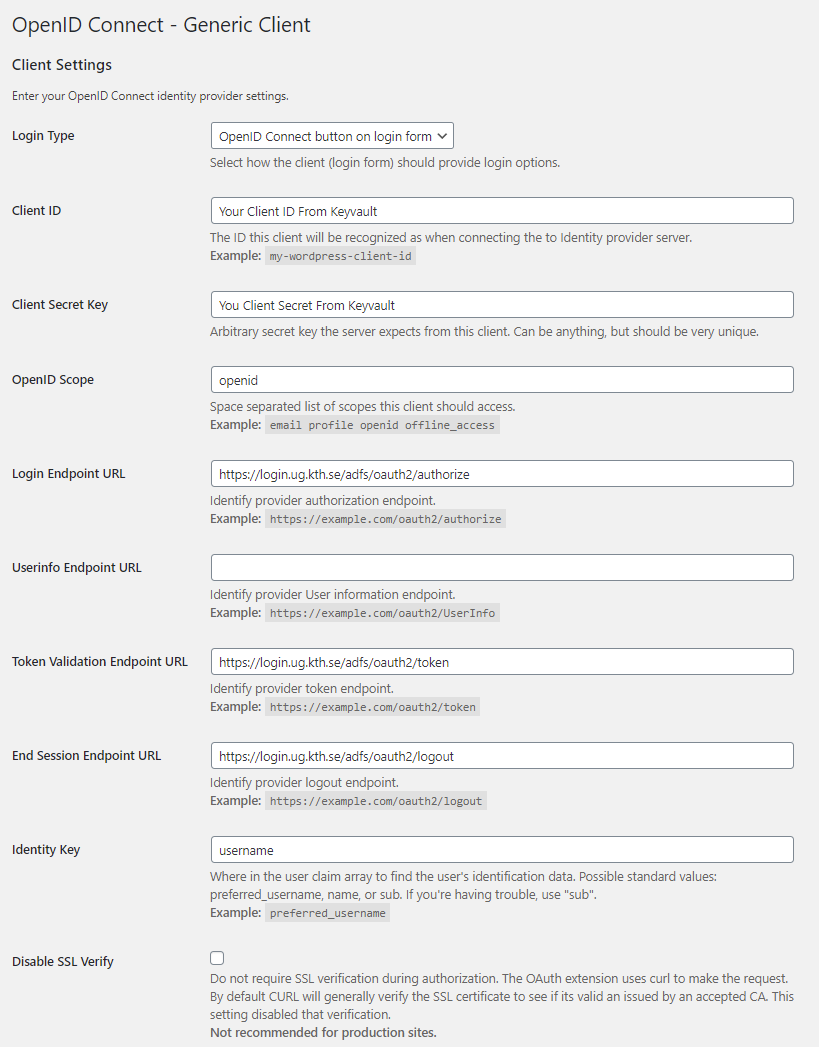The height and width of the screenshot is (1047, 819).
Task: Click the my-wordpress-client-id example code
Action: pyautogui.click(x=341, y=256)
